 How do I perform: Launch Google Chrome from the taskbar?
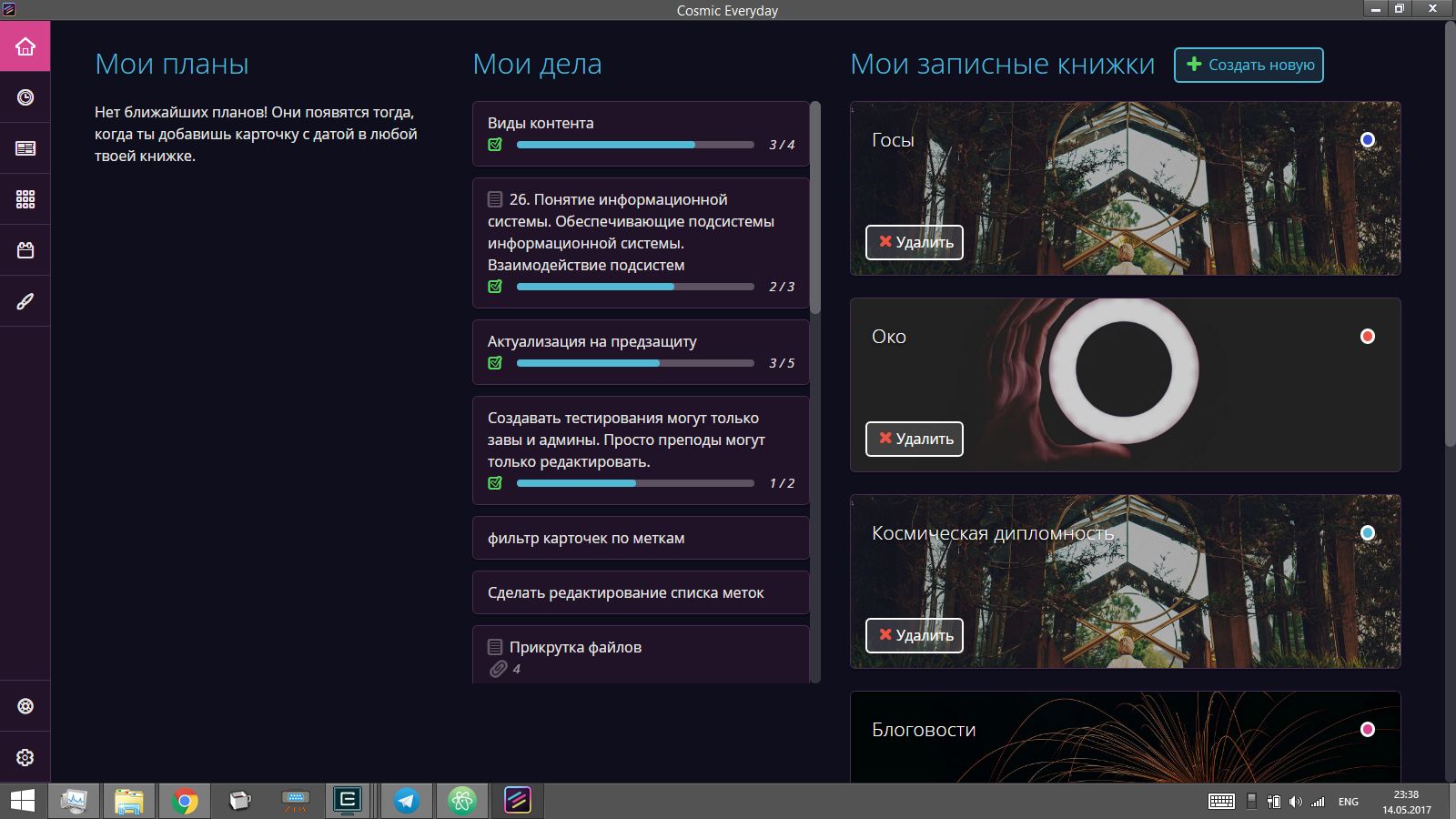(x=185, y=801)
